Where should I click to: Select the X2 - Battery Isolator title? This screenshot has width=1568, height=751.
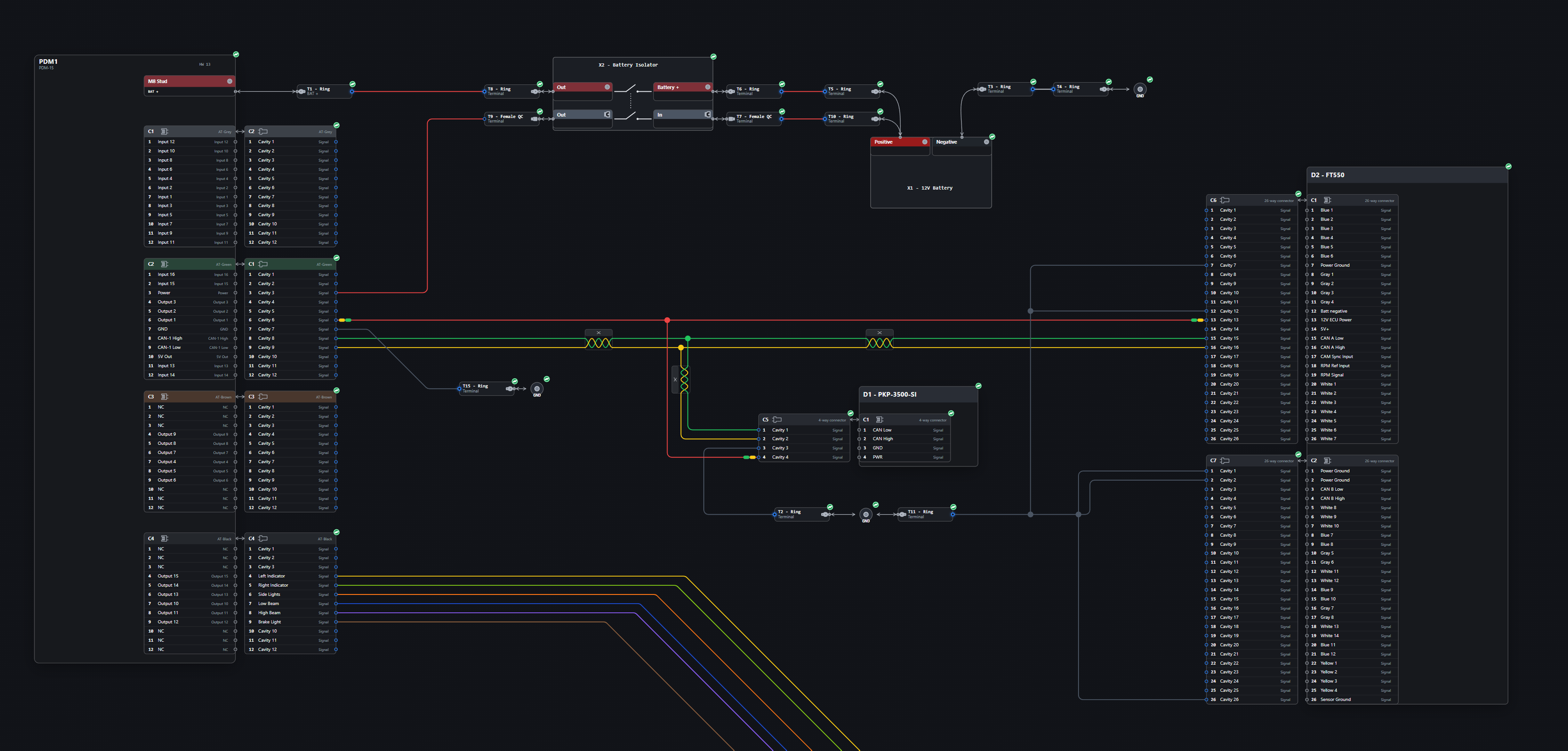[x=628, y=65]
